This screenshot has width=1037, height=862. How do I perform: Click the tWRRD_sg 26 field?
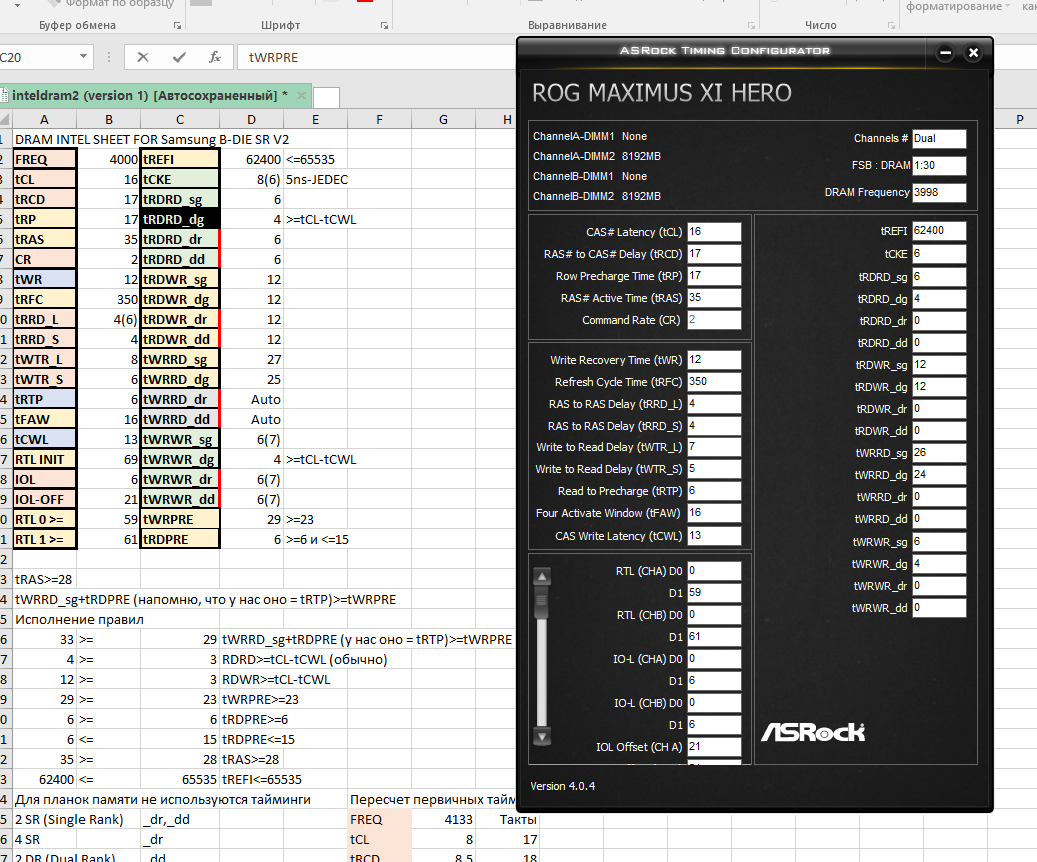coord(939,453)
